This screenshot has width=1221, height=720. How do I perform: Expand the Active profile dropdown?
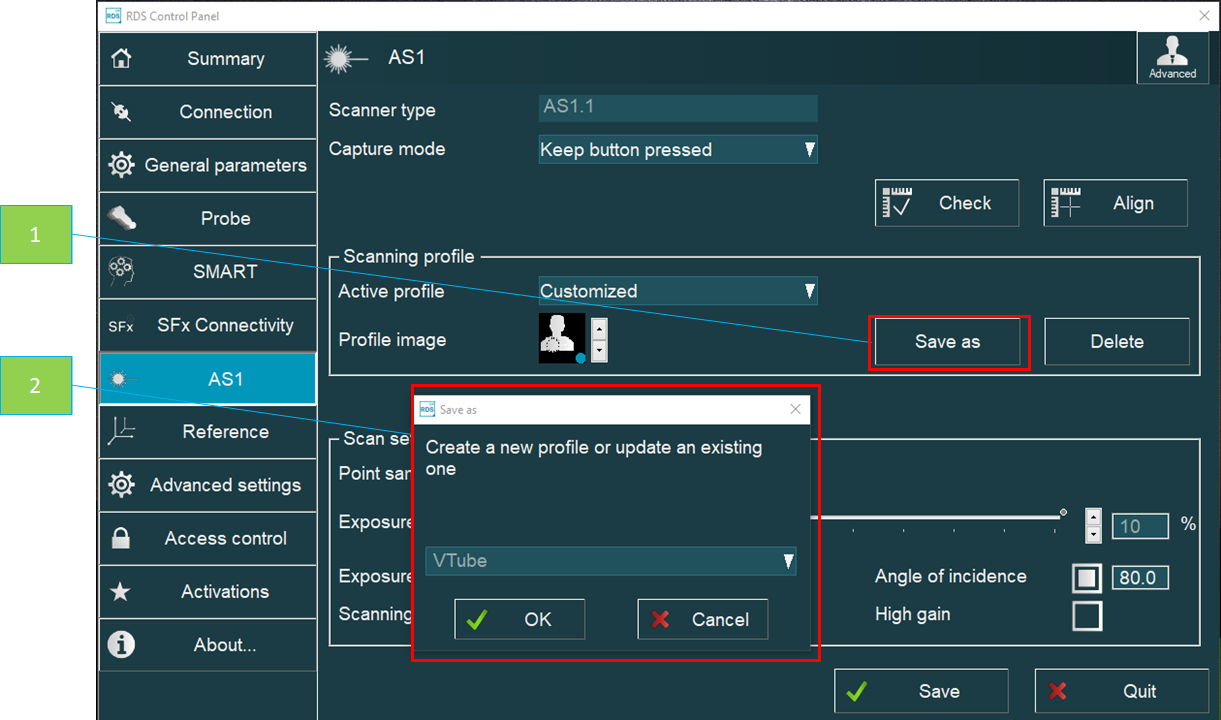click(678, 291)
